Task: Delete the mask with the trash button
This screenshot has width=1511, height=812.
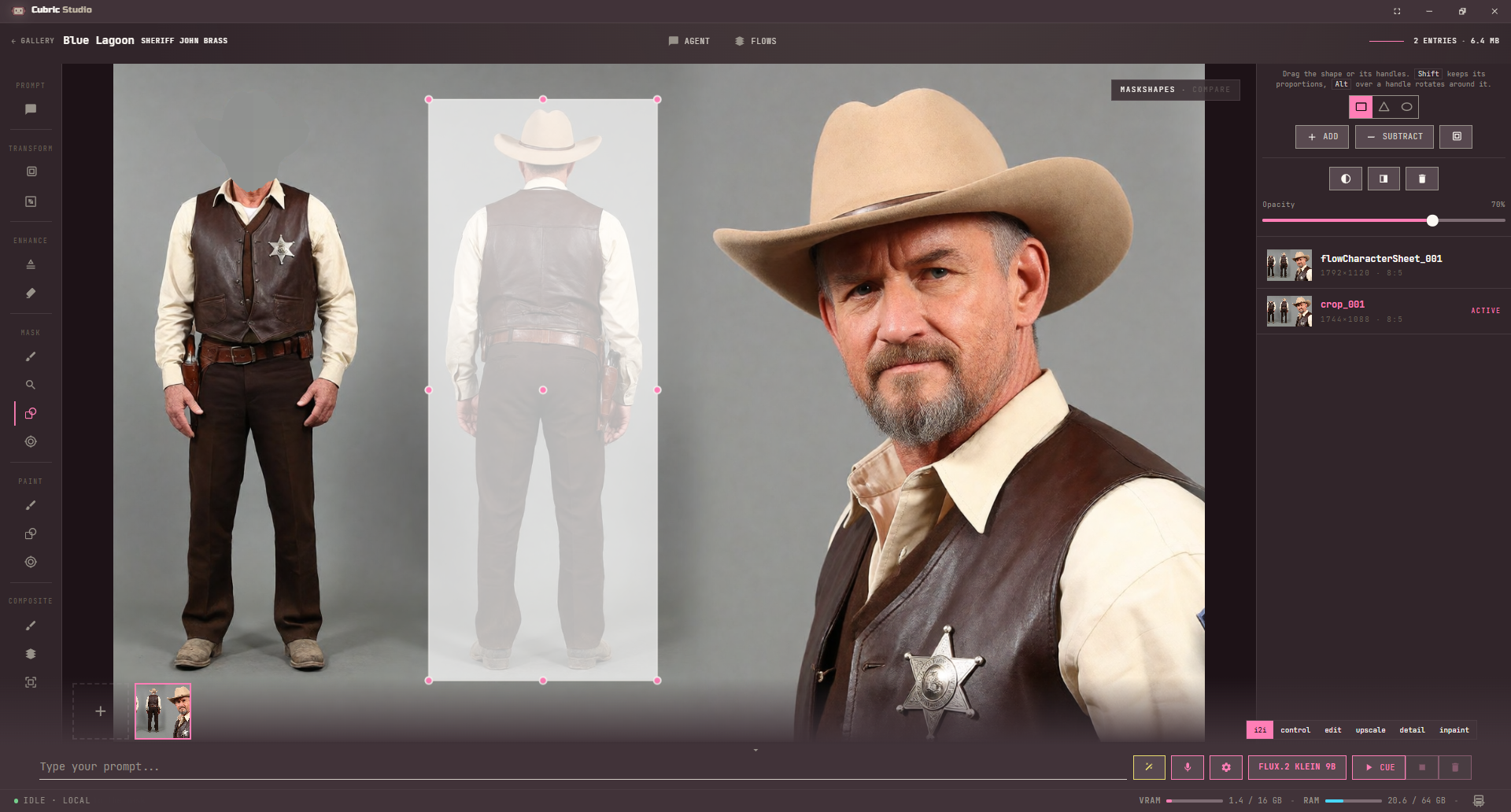Action: point(1422,179)
